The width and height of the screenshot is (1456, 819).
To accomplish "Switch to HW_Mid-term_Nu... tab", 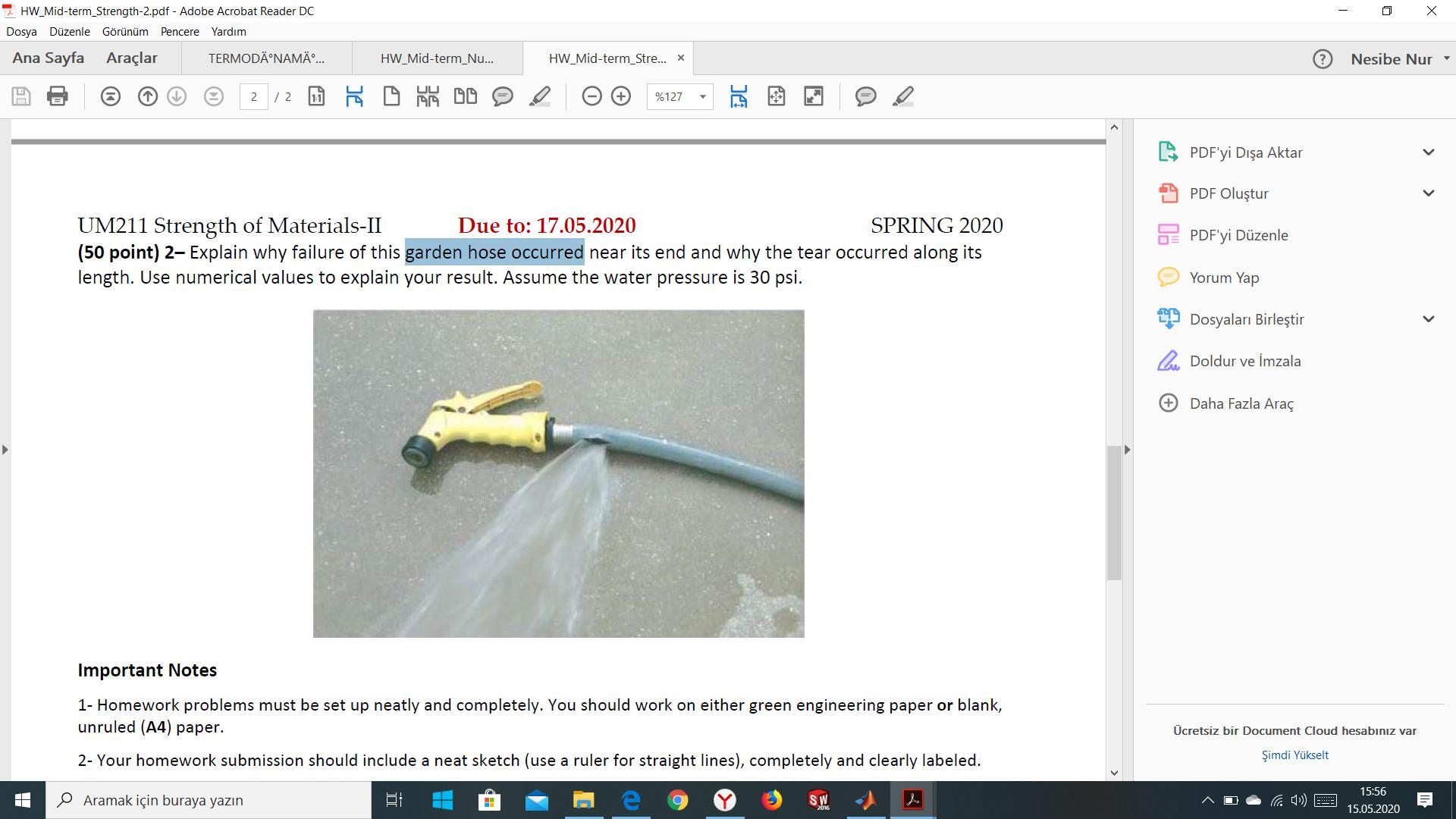I will coord(437,58).
